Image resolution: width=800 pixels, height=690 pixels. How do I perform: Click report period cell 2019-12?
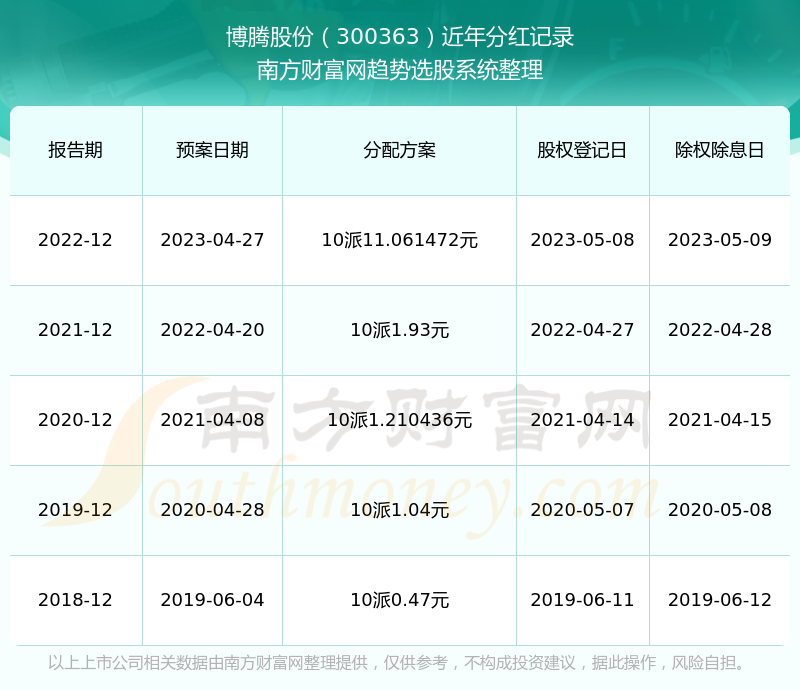click(x=75, y=509)
